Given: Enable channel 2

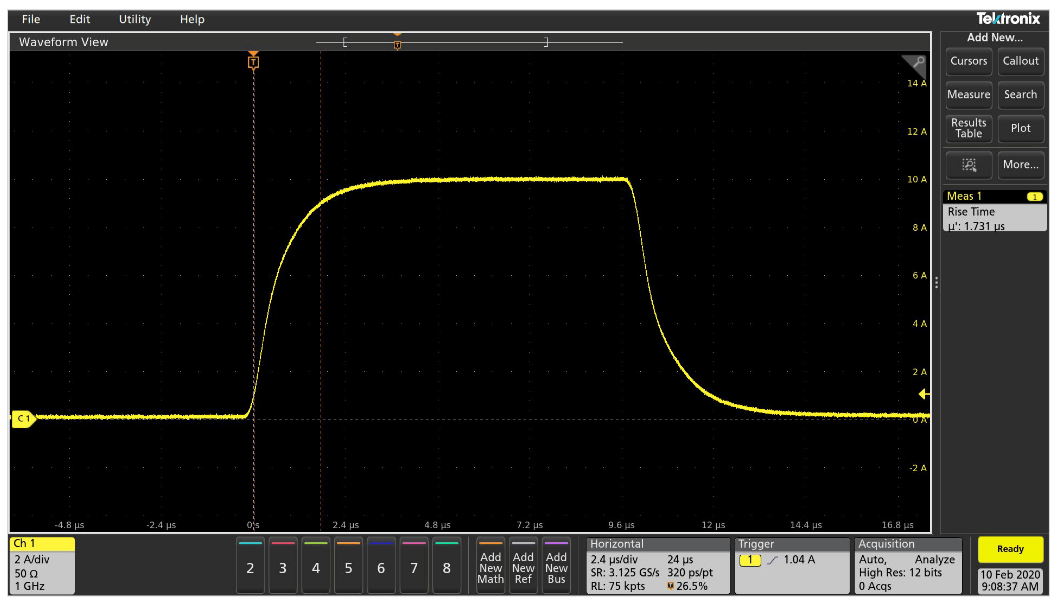Looking at the screenshot, I should coord(251,566).
